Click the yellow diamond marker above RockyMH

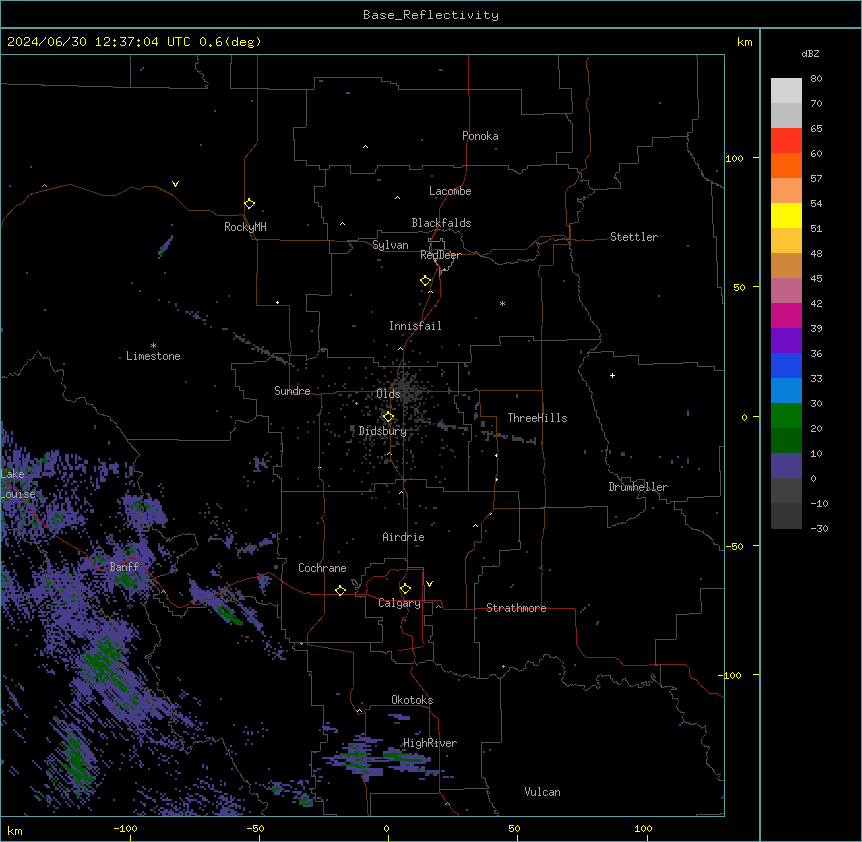tap(250, 204)
